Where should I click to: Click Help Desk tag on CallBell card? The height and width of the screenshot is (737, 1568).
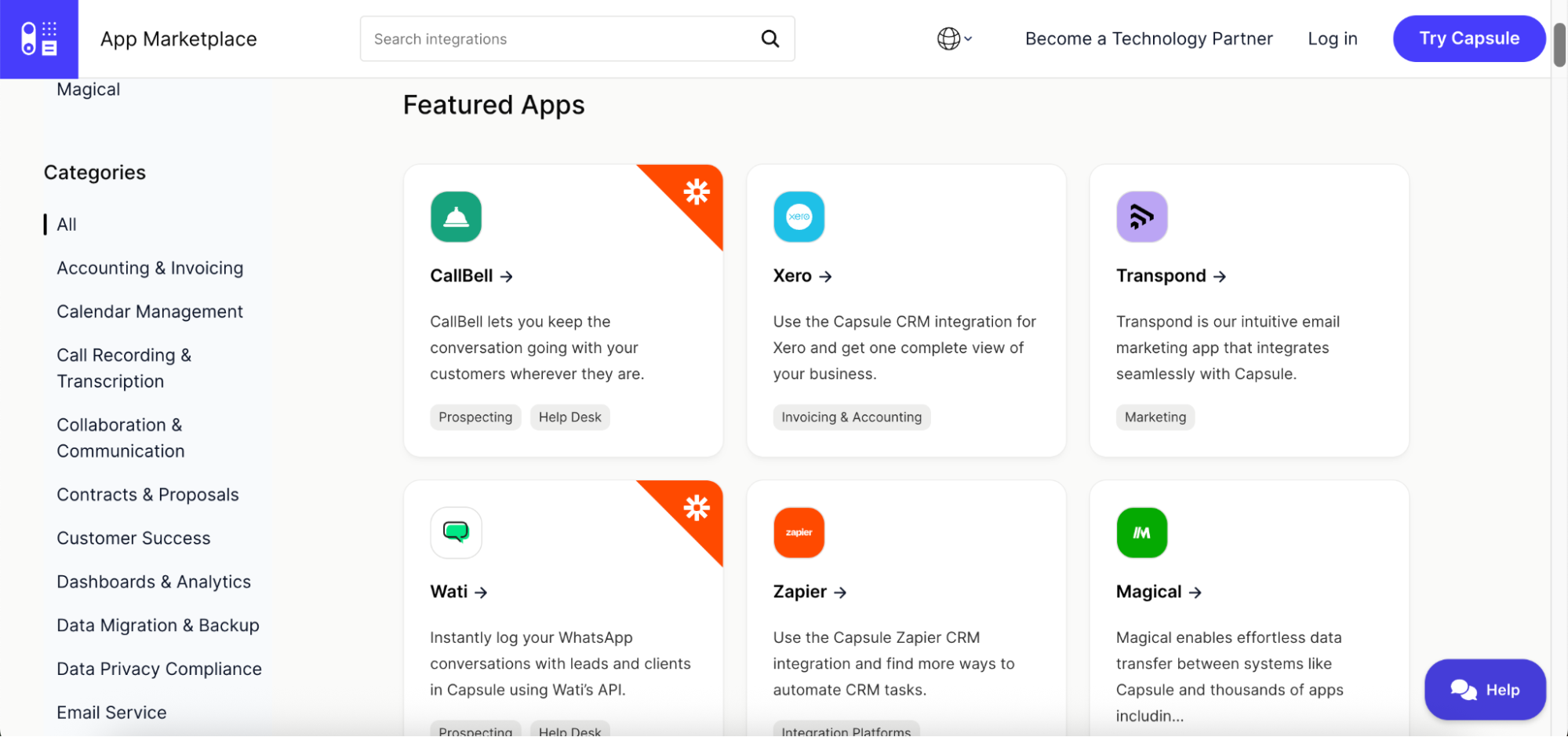point(570,418)
